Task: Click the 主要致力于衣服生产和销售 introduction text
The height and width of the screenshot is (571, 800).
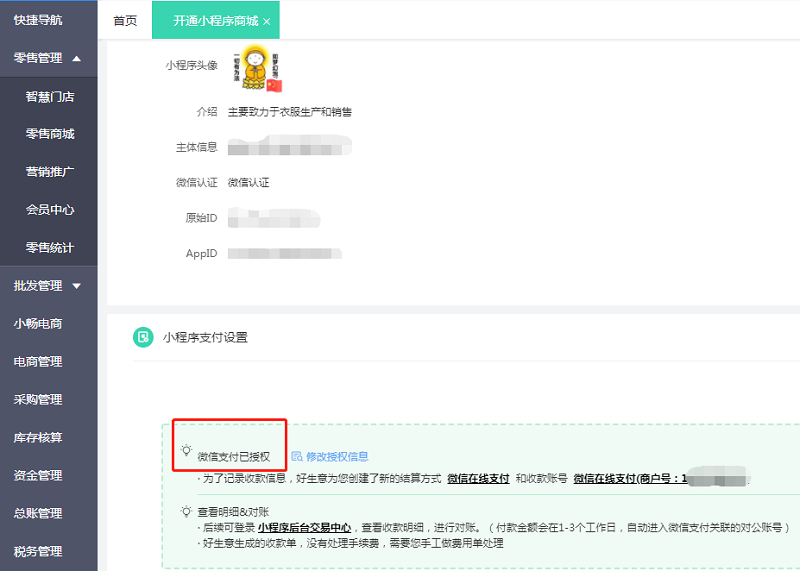Action: 289,112
